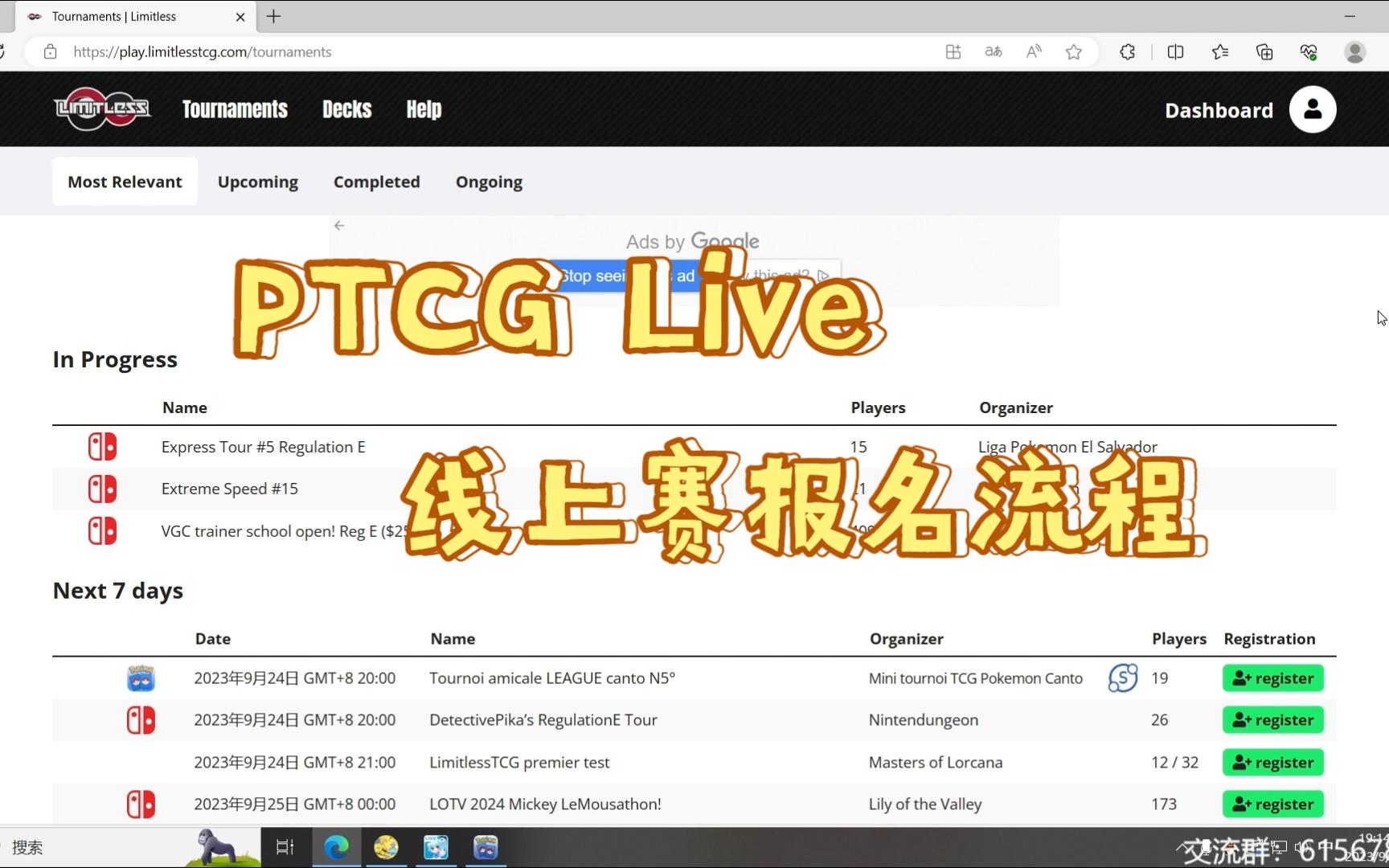Click the Switch icon for VGC trainer school

(102, 530)
